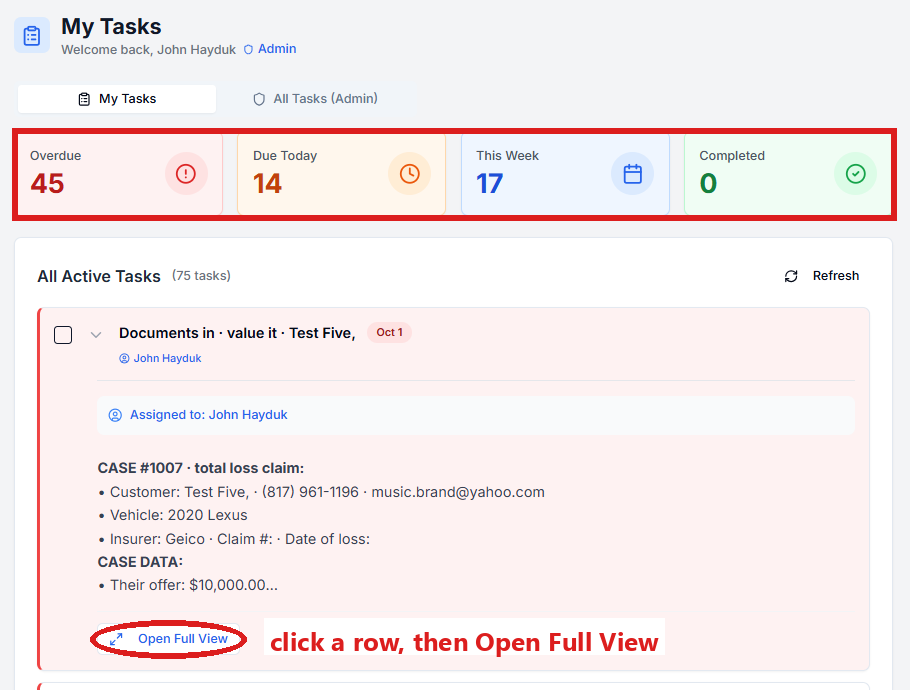Screen dimensions: 910x690
Task: Click the Due Today clock icon
Action: coord(410,174)
